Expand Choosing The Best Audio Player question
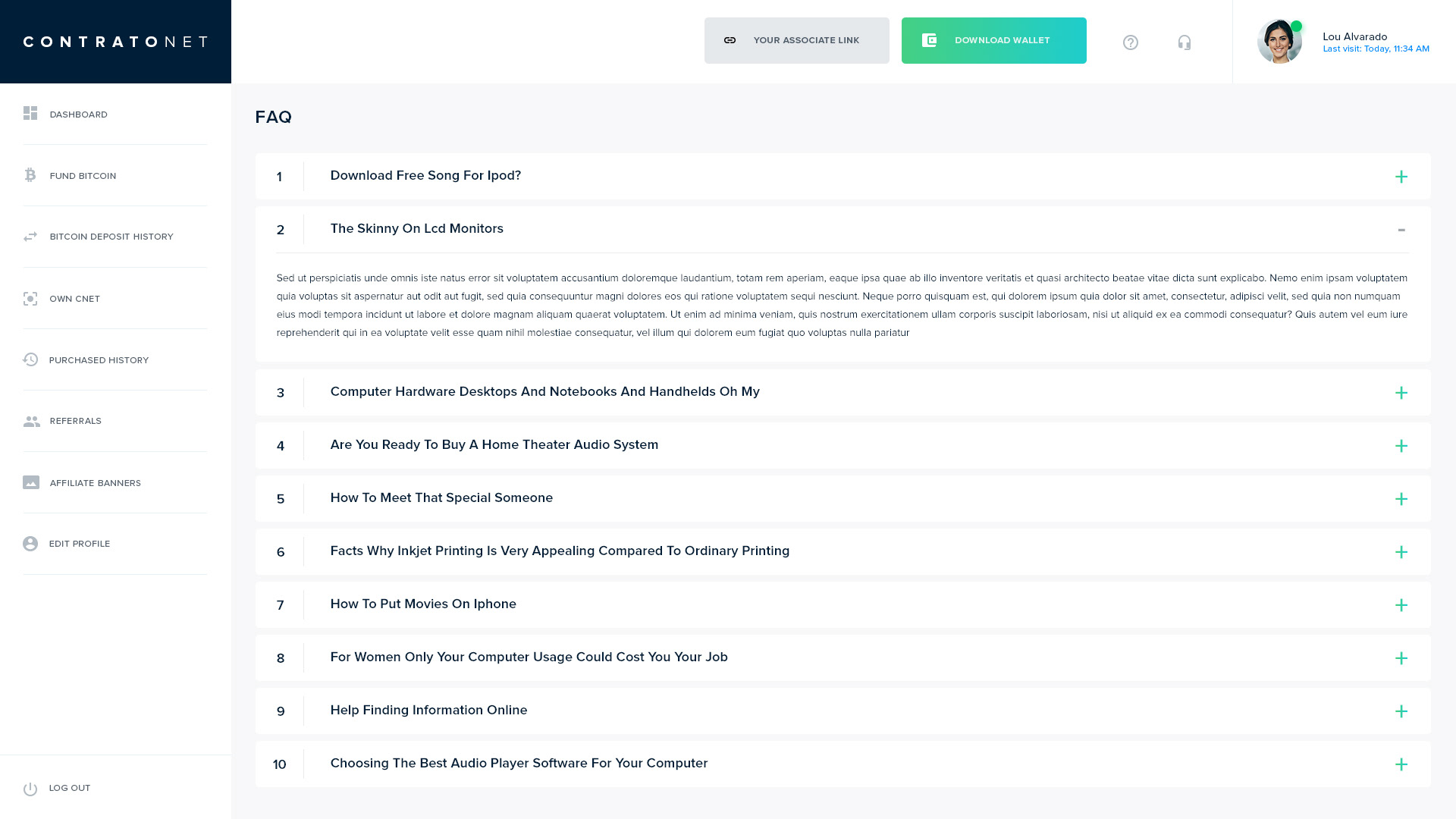This screenshot has width=1456, height=819. coord(1401,764)
